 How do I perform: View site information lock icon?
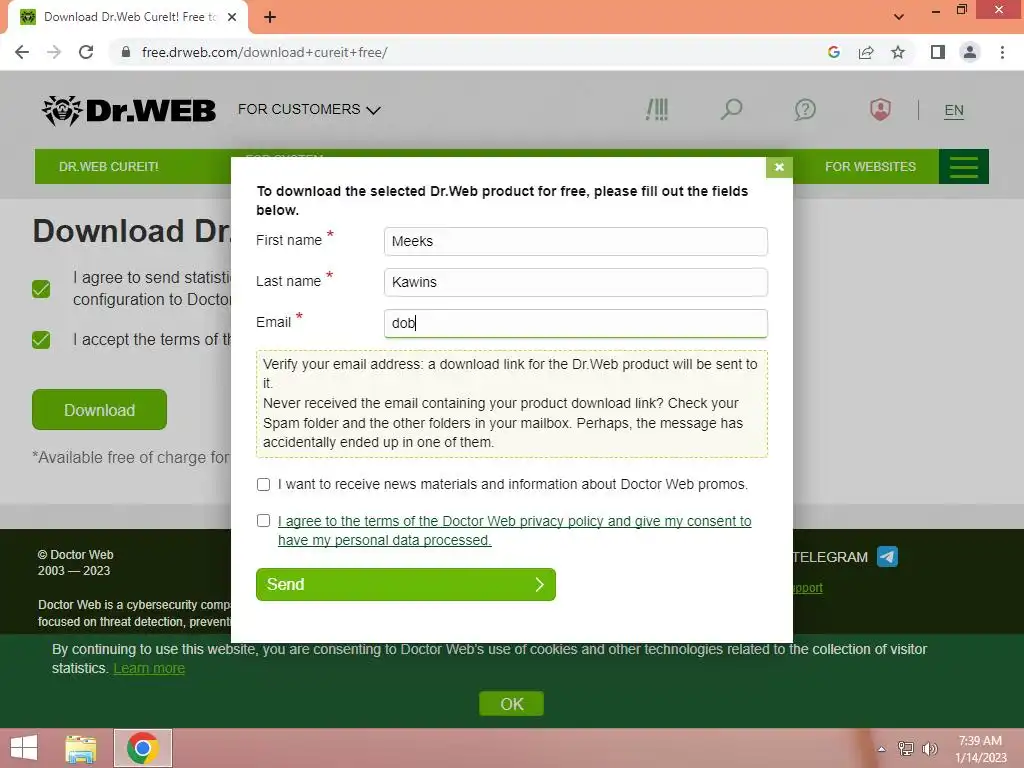[x=126, y=52]
